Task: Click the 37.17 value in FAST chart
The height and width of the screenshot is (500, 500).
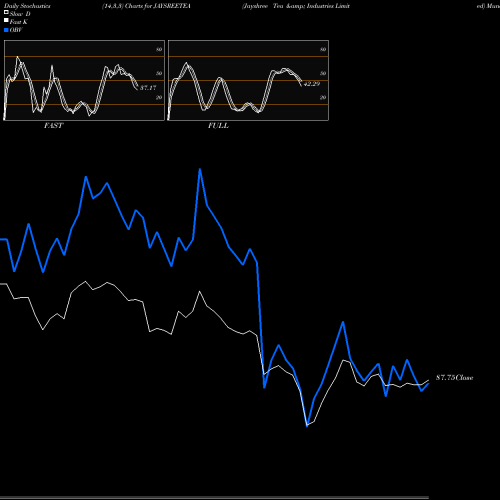Action: click(x=148, y=88)
